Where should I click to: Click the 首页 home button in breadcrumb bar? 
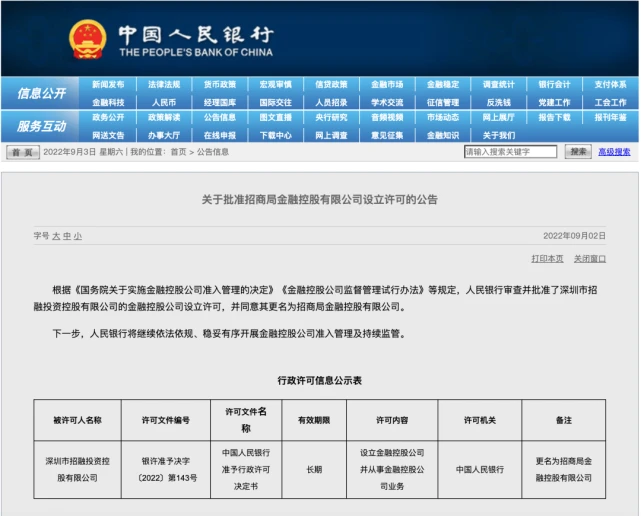tap(22, 152)
